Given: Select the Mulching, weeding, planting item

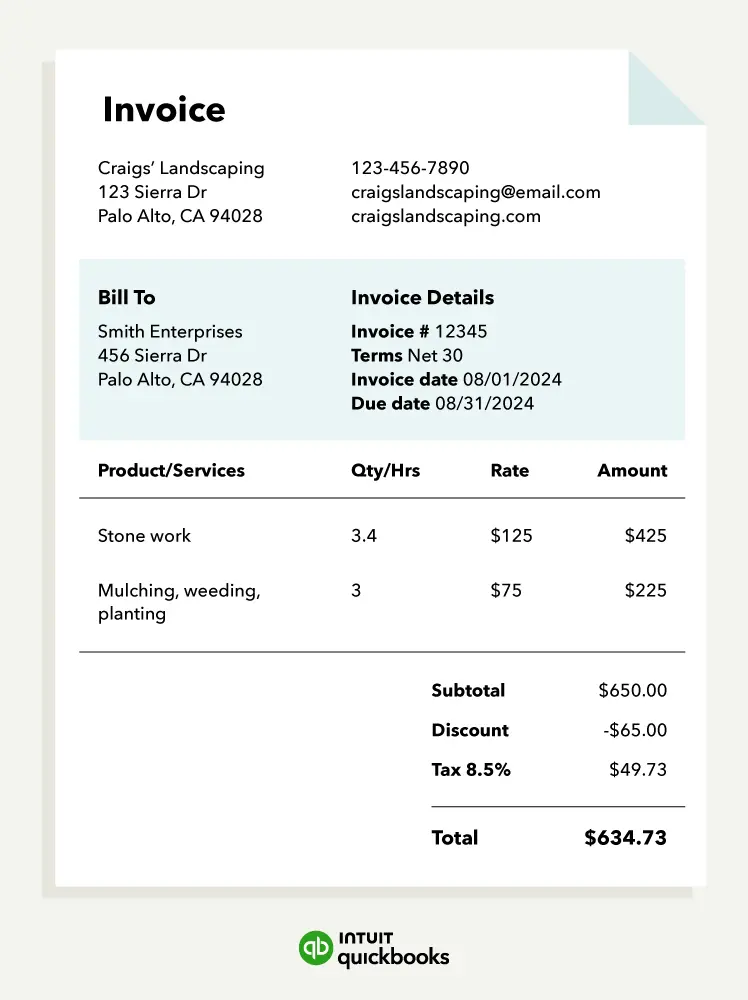Looking at the screenshot, I should [x=179, y=602].
